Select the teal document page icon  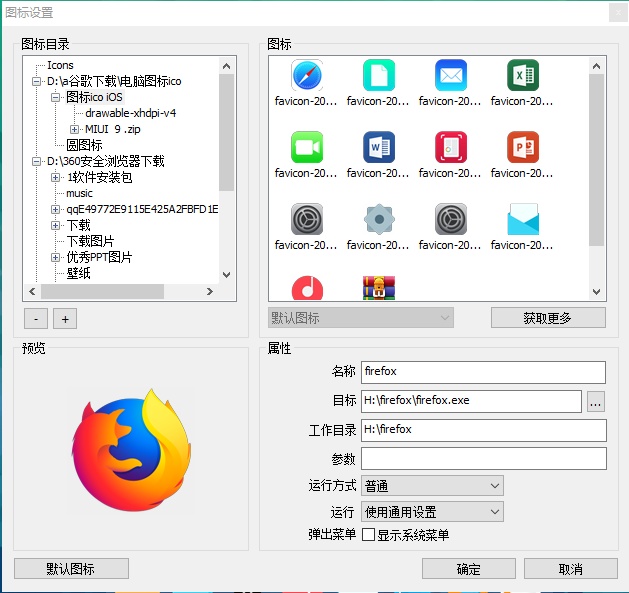tap(379, 75)
